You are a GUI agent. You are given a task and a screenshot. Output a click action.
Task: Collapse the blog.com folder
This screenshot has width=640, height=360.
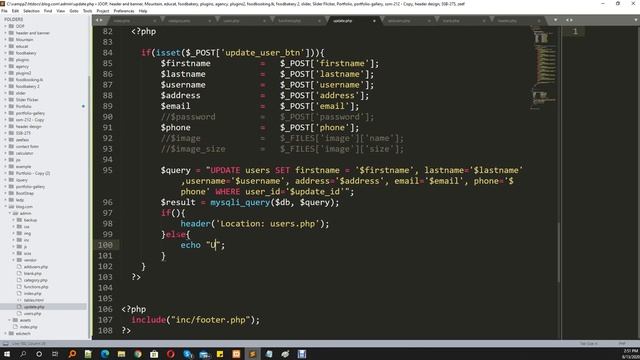click(6, 207)
